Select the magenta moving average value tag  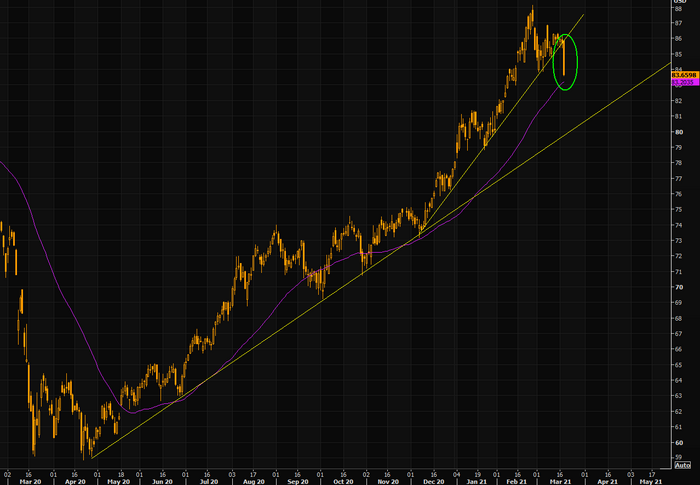tap(685, 83)
